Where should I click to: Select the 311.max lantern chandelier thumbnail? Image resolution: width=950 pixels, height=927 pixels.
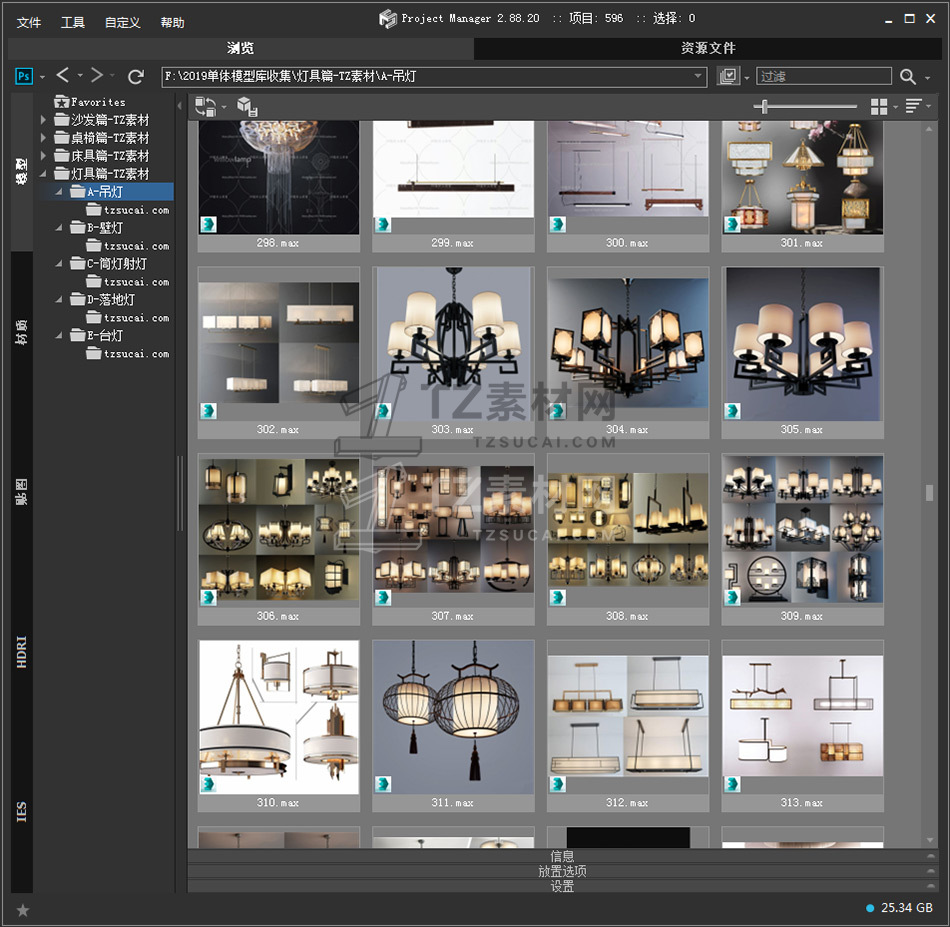coord(453,717)
